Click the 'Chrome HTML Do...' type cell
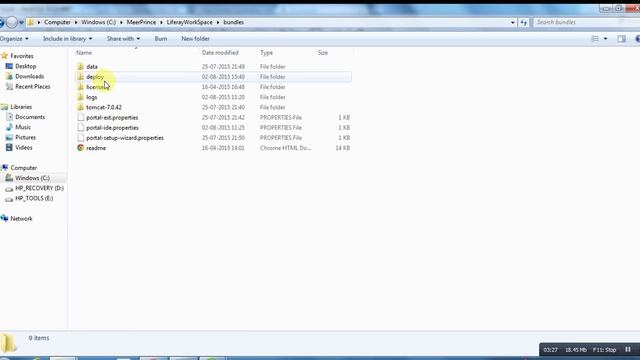The height and width of the screenshot is (360, 640). [x=286, y=148]
